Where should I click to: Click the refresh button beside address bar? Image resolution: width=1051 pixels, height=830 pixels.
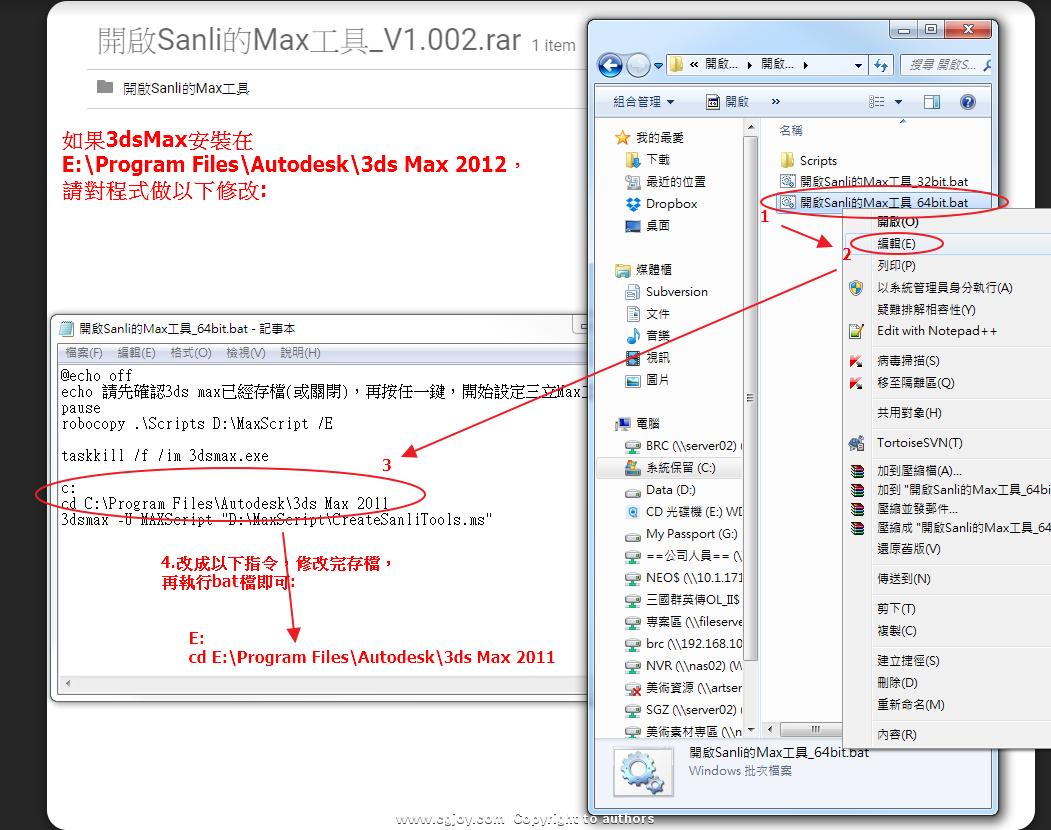pyautogui.click(x=881, y=65)
